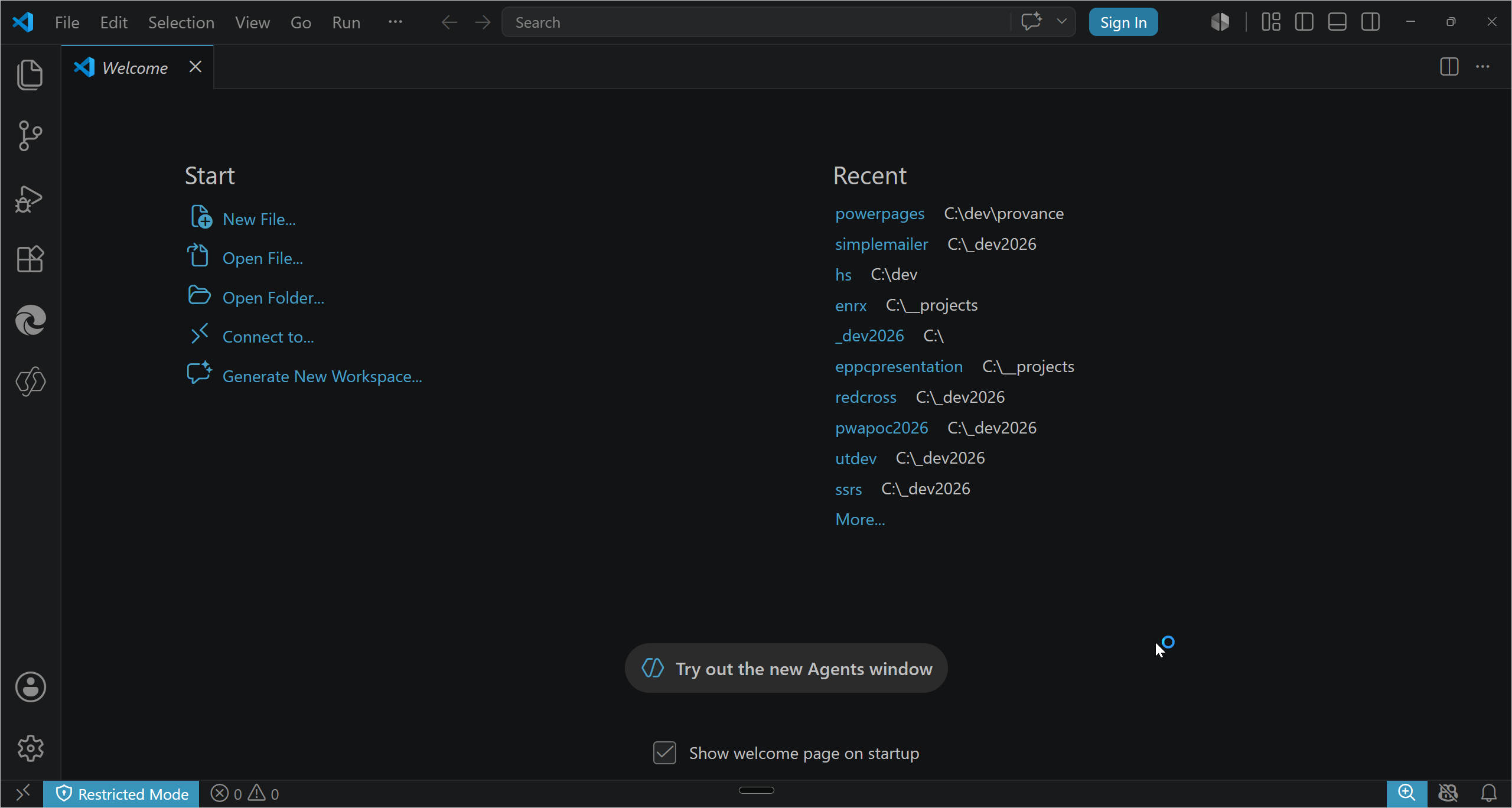Screen dimensions: 1512x808
Task: Toggle the bottom Panel
Action: [1337, 22]
